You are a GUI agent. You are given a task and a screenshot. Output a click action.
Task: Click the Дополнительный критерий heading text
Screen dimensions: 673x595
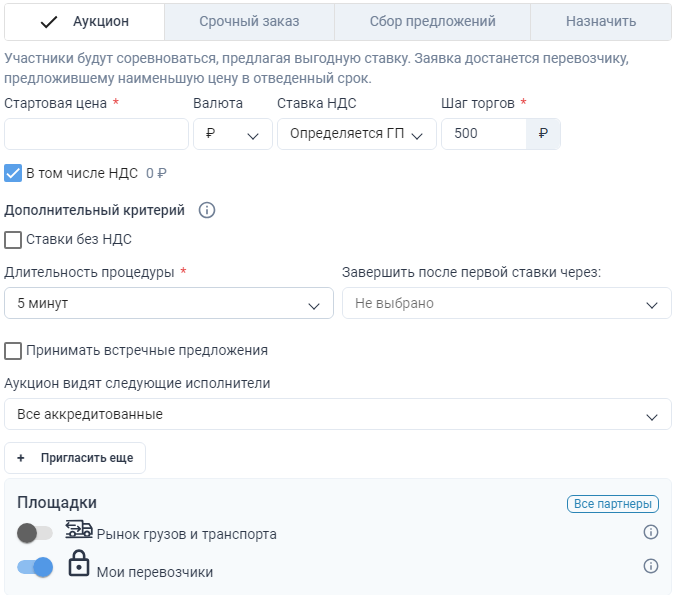pos(94,210)
